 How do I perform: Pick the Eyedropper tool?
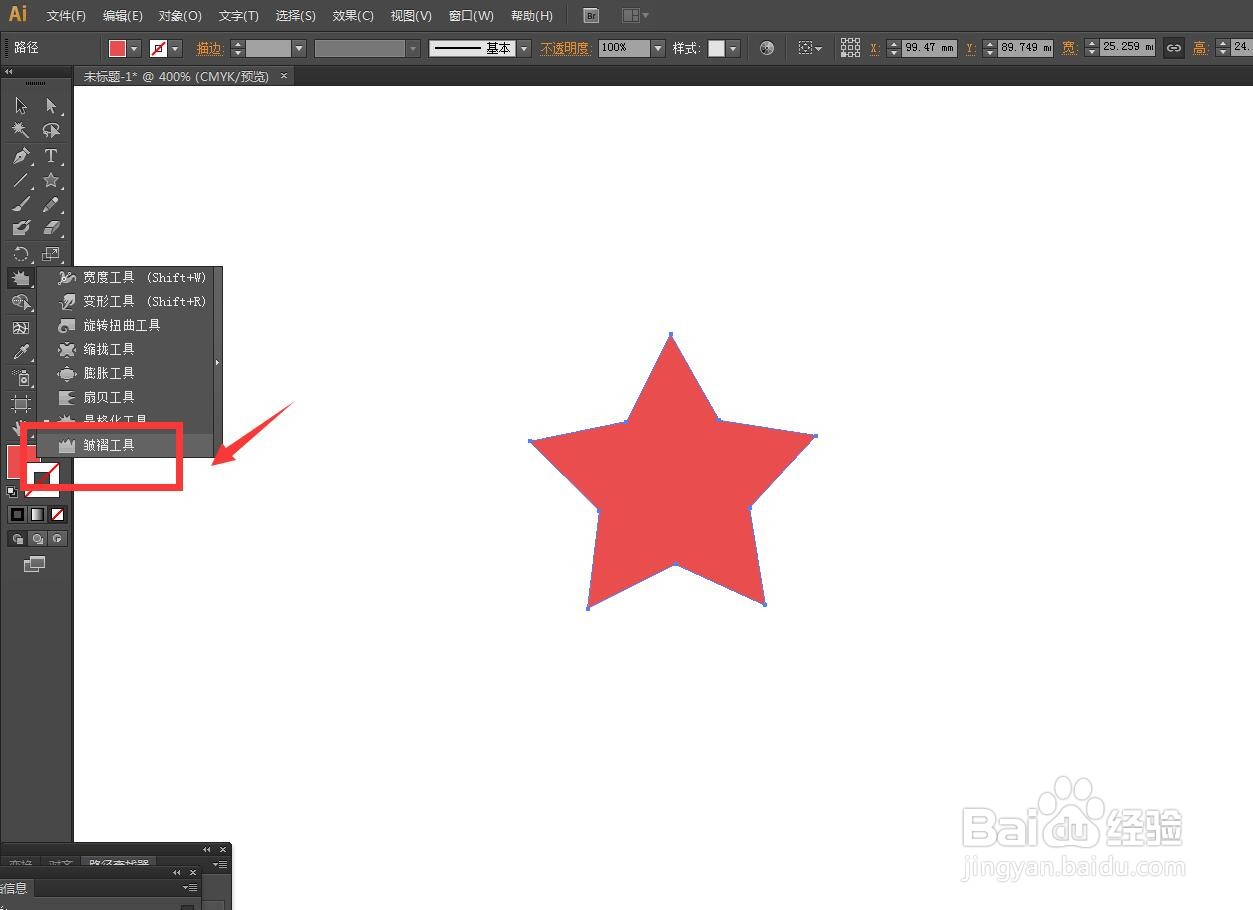point(20,351)
